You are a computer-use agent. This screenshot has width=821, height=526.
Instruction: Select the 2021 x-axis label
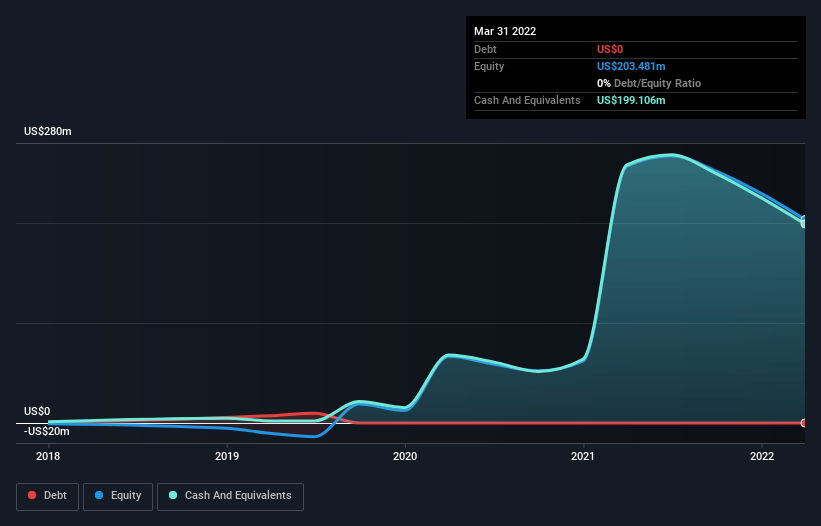coord(583,456)
